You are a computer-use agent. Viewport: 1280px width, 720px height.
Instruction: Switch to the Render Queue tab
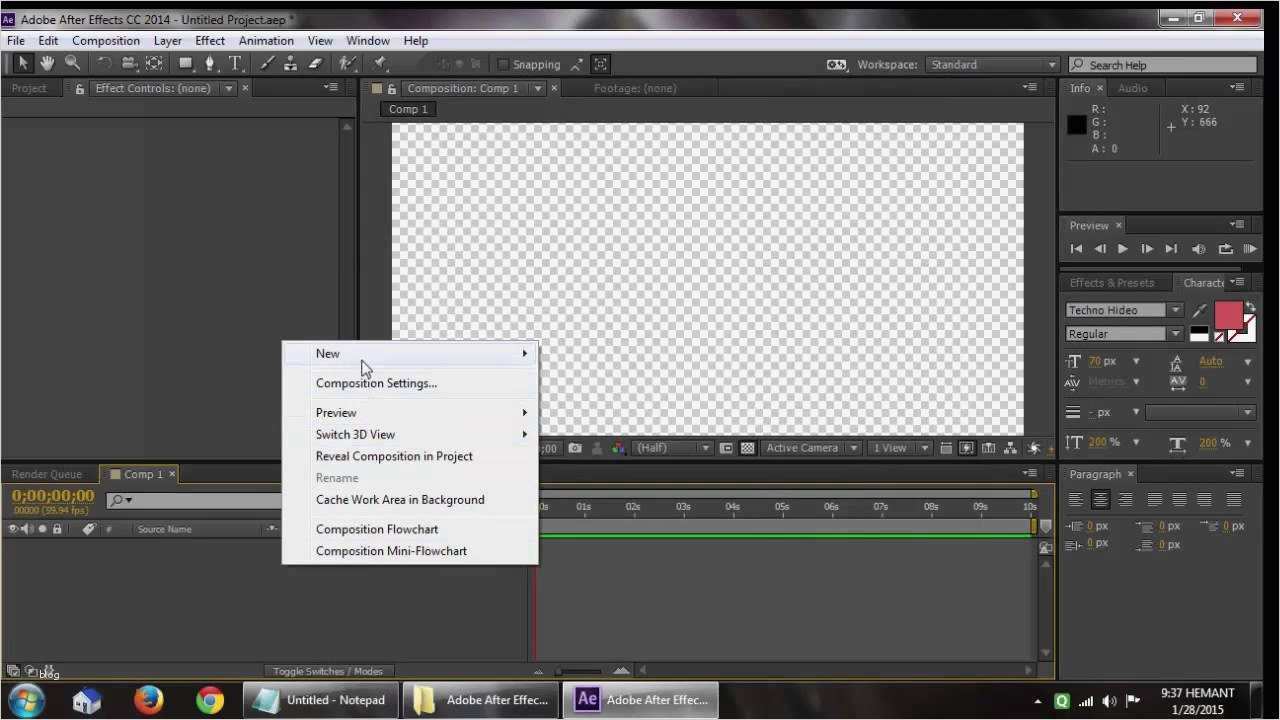[47, 474]
